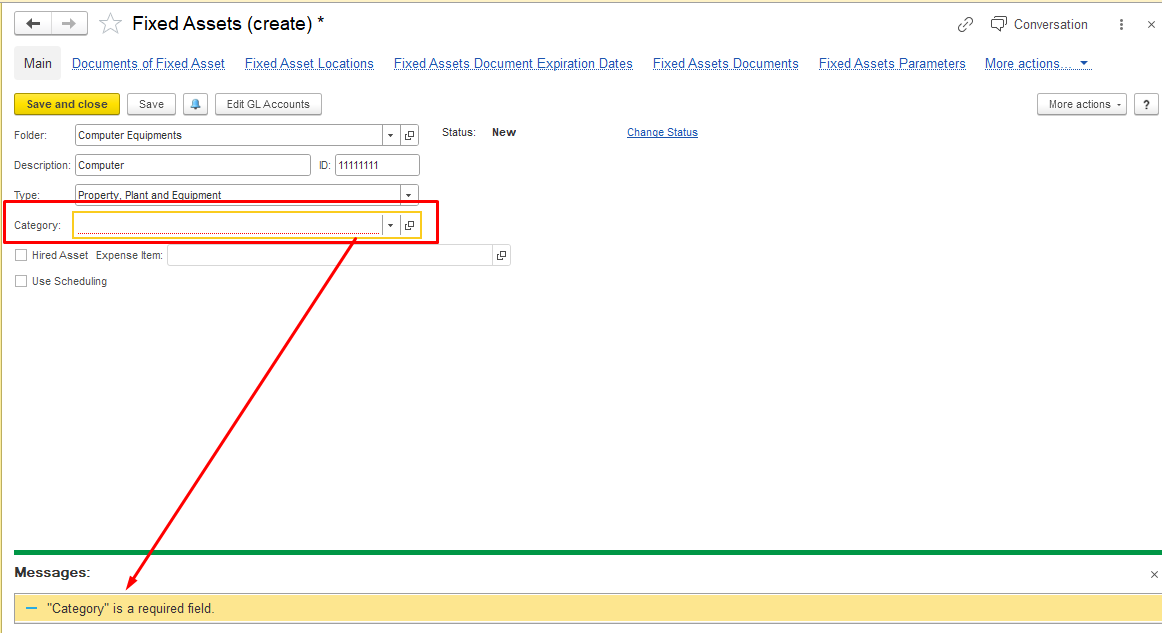Open the Category field selection form icon

coord(410,226)
